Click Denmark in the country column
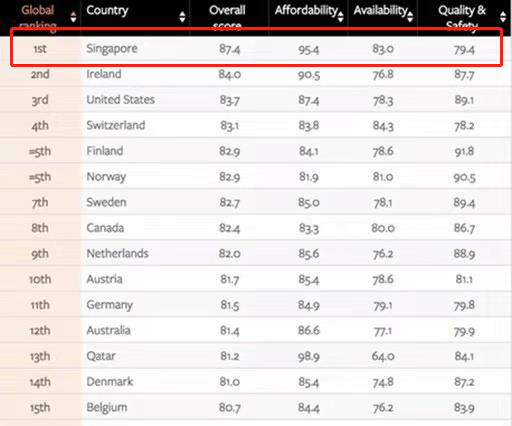Screen dimensions: 512x426 pos(110,382)
